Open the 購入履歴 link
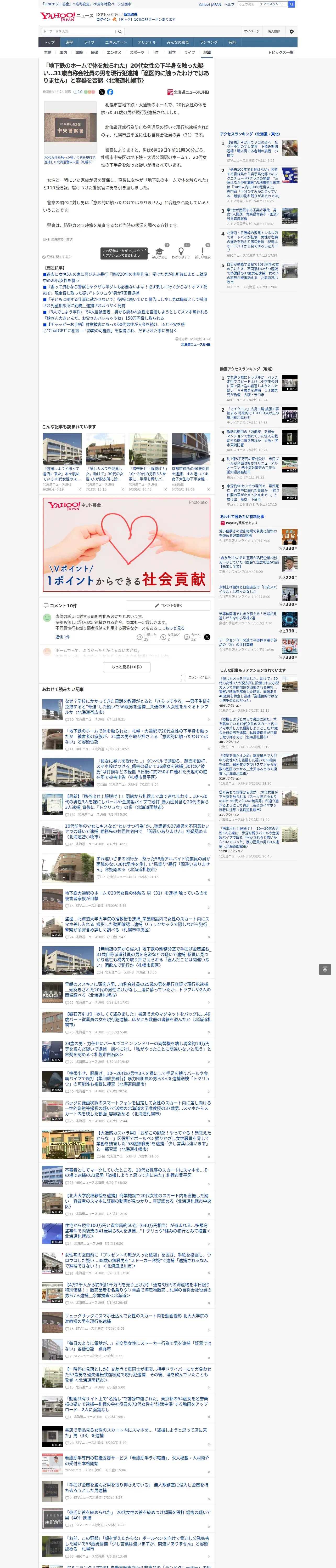Viewport: 336px width, 1568px height. [274, 32]
